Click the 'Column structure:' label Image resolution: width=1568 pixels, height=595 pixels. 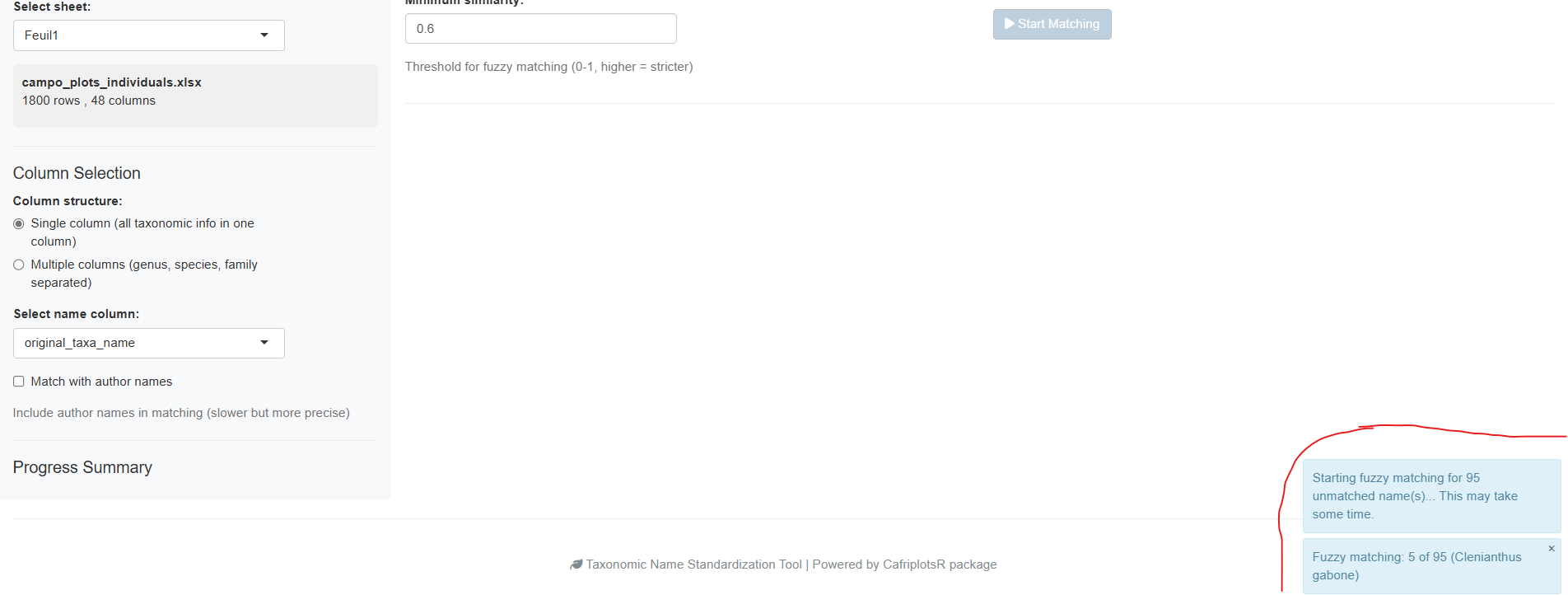(68, 201)
